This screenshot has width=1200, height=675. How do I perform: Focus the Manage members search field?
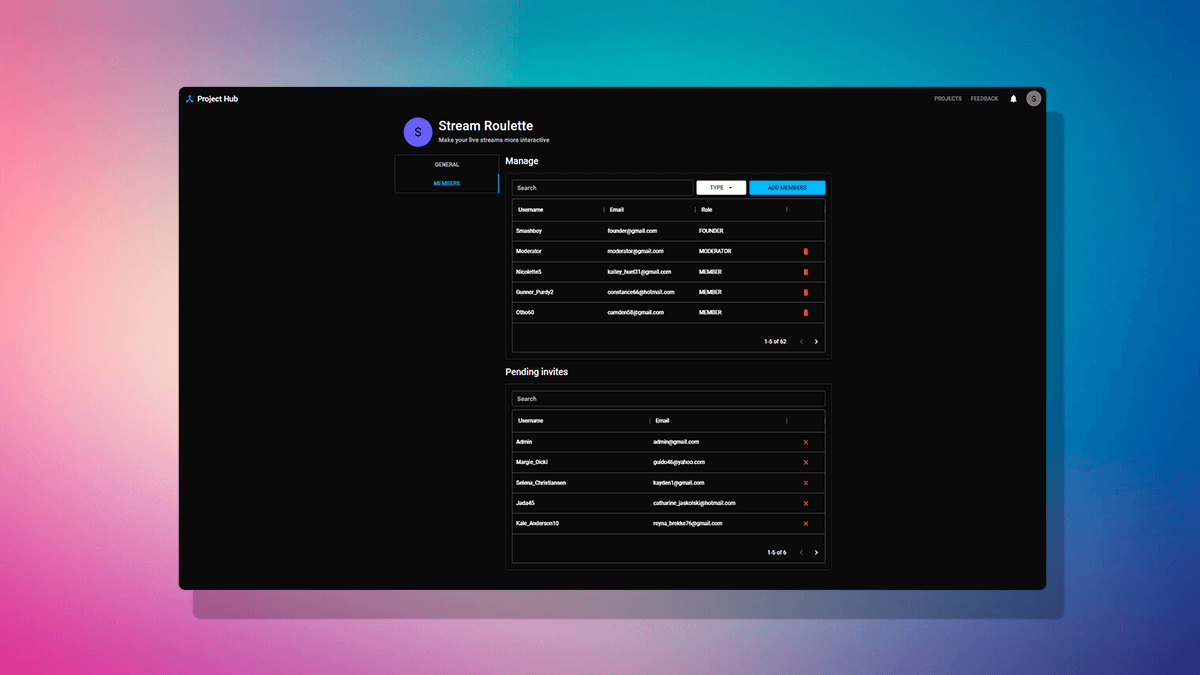pos(602,188)
